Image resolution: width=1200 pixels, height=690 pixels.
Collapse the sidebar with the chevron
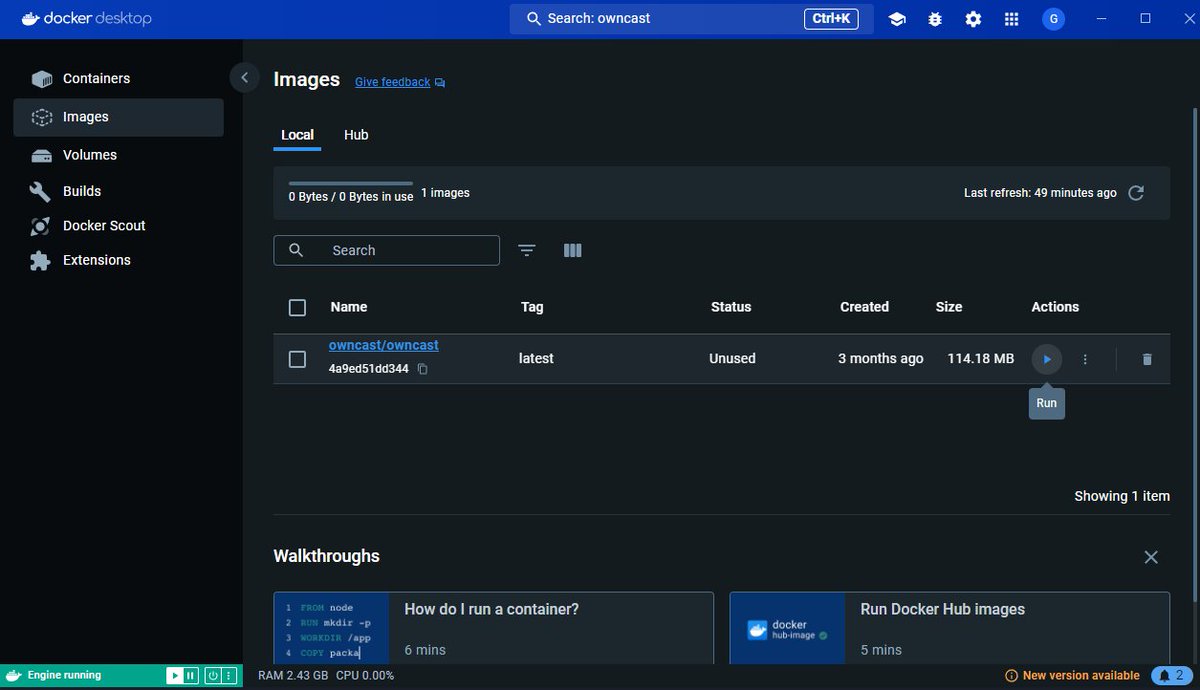244,78
